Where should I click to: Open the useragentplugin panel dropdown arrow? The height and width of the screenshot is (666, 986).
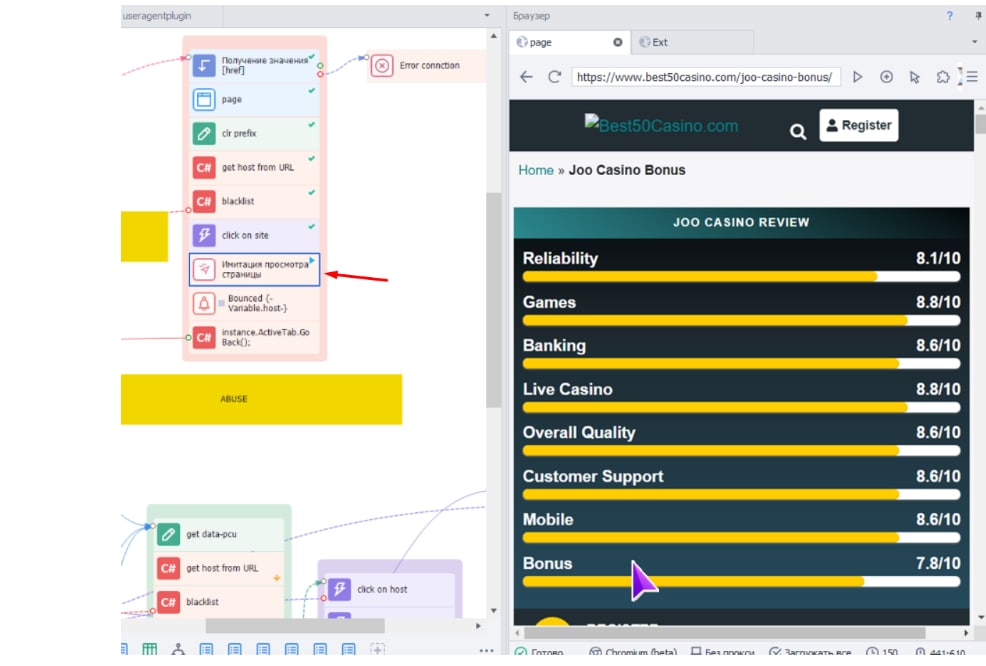point(487,16)
